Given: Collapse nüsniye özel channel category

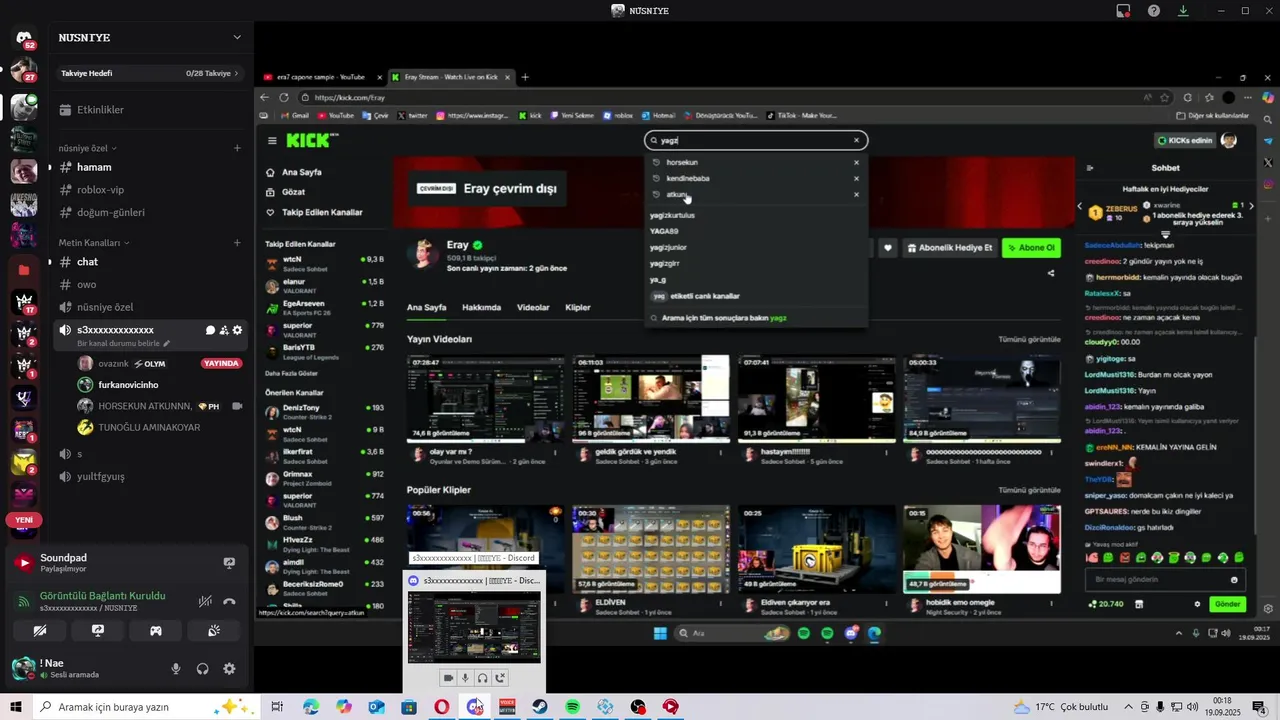Looking at the screenshot, I should pyautogui.click(x=88, y=148).
